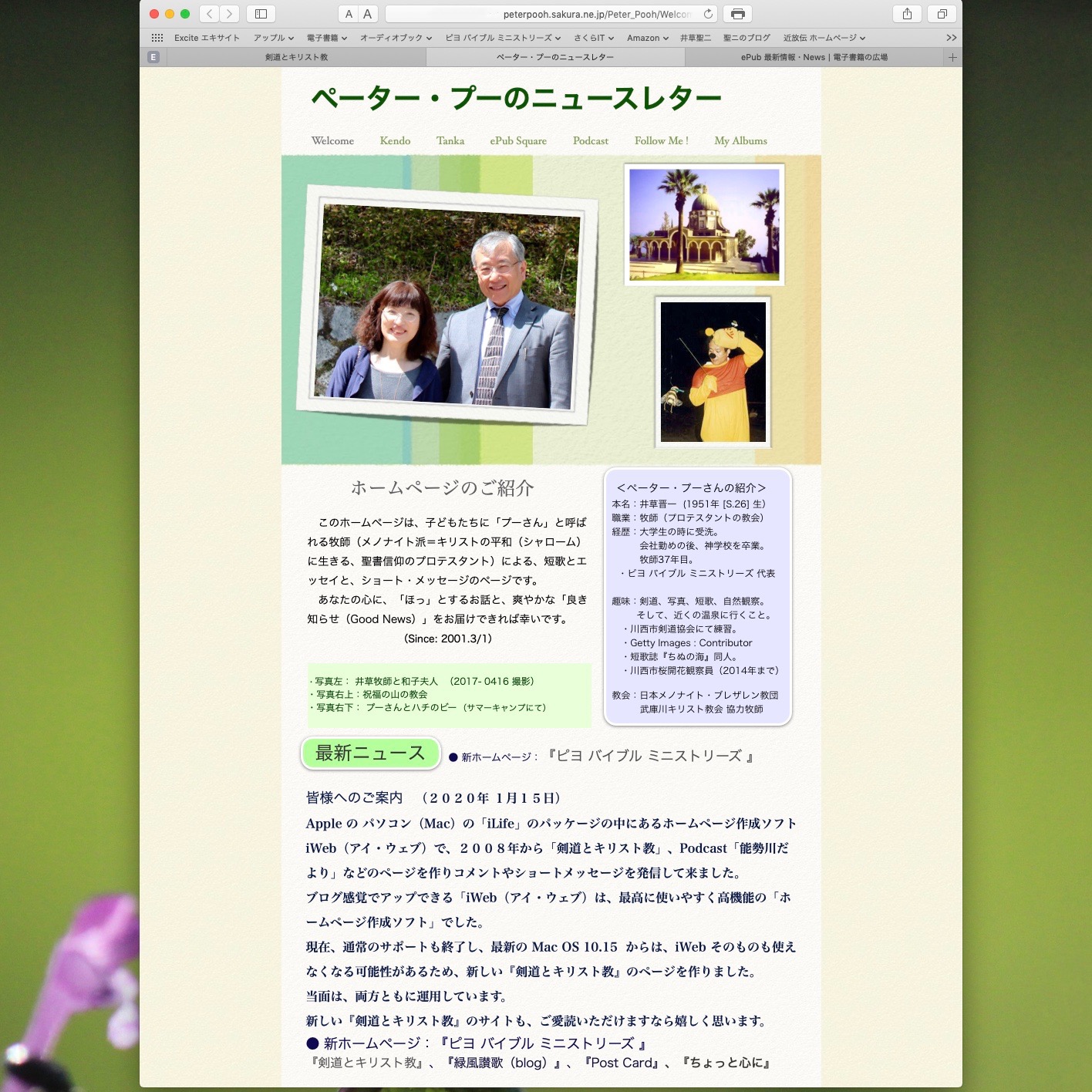
Task: Click the address bar URL field
Action: coord(548,14)
